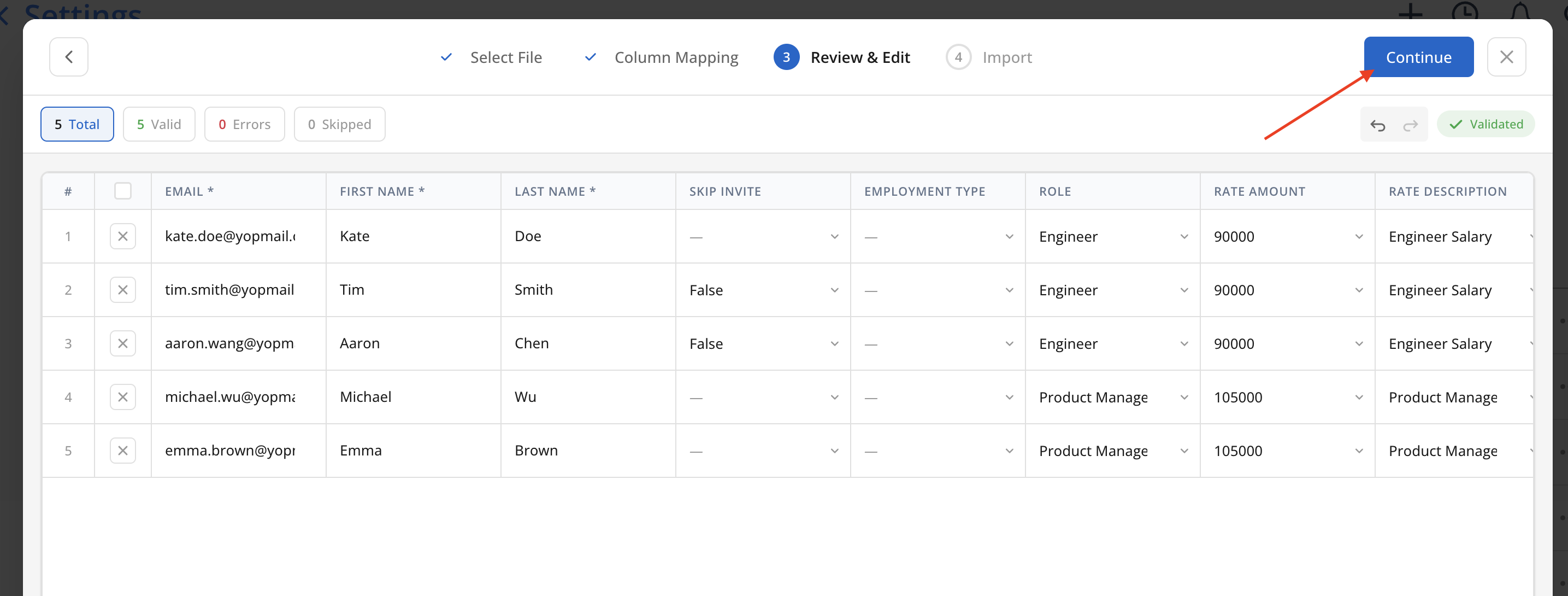Click the back arrow button in wizard
Screen dimensions: 1568x596
click(x=69, y=57)
